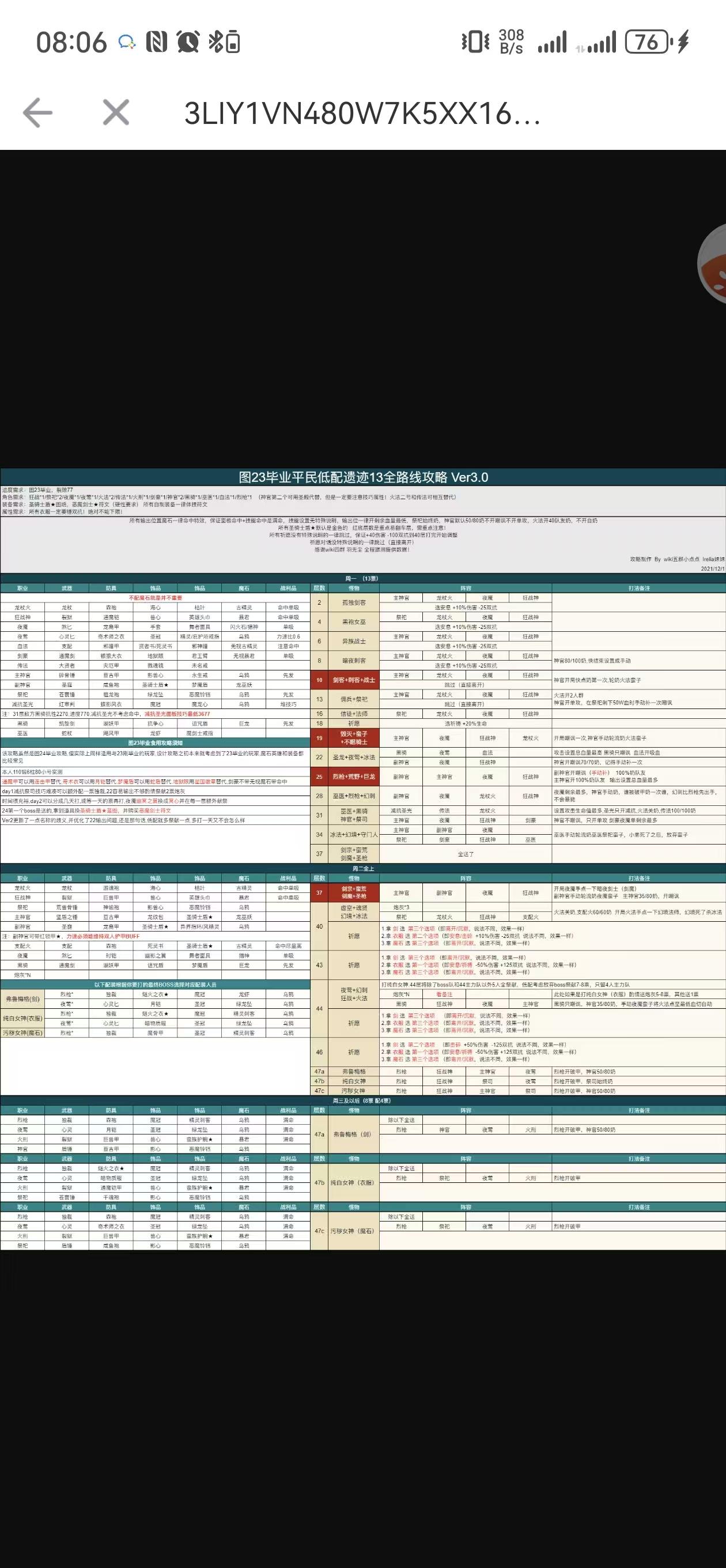This screenshot has width=726, height=1568.
Task: Tap the vibrate mode status icon
Action: click(475, 42)
